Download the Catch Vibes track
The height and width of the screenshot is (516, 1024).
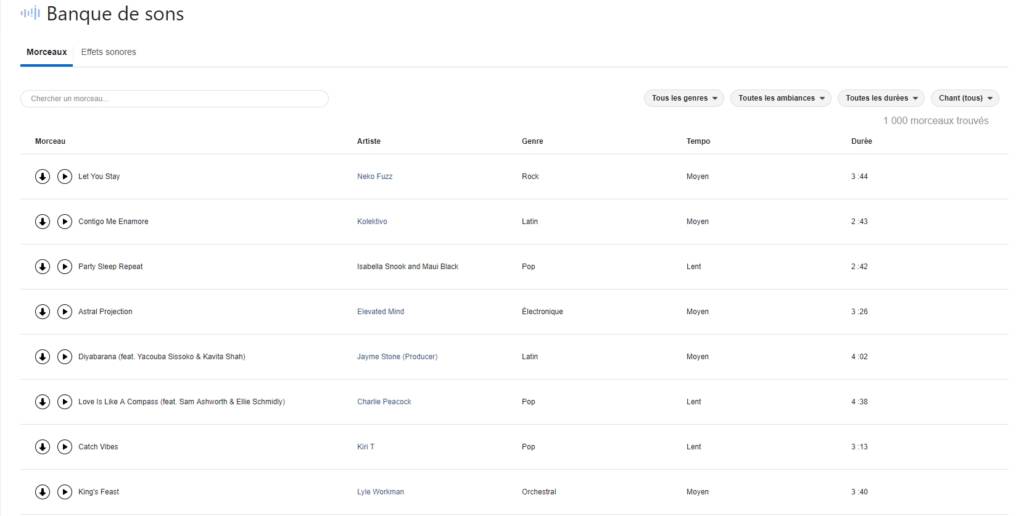click(x=42, y=446)
